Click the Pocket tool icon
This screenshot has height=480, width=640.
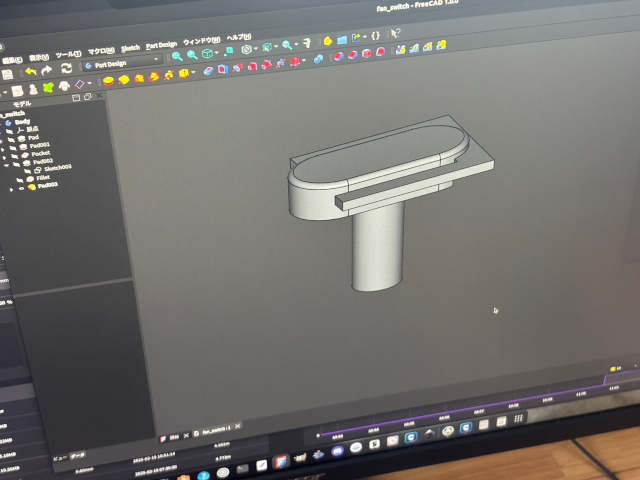(208, 71)
